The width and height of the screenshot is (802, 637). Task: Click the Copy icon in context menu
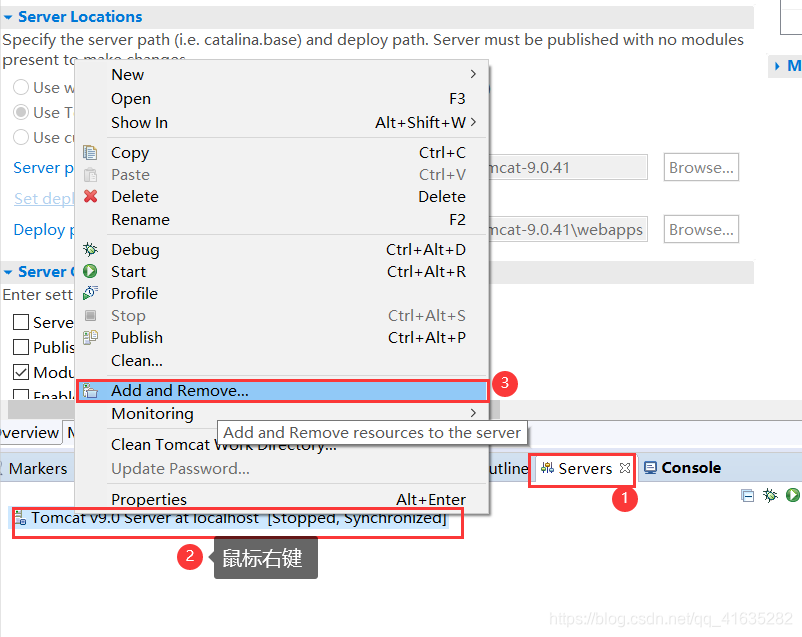pos(91,152)
